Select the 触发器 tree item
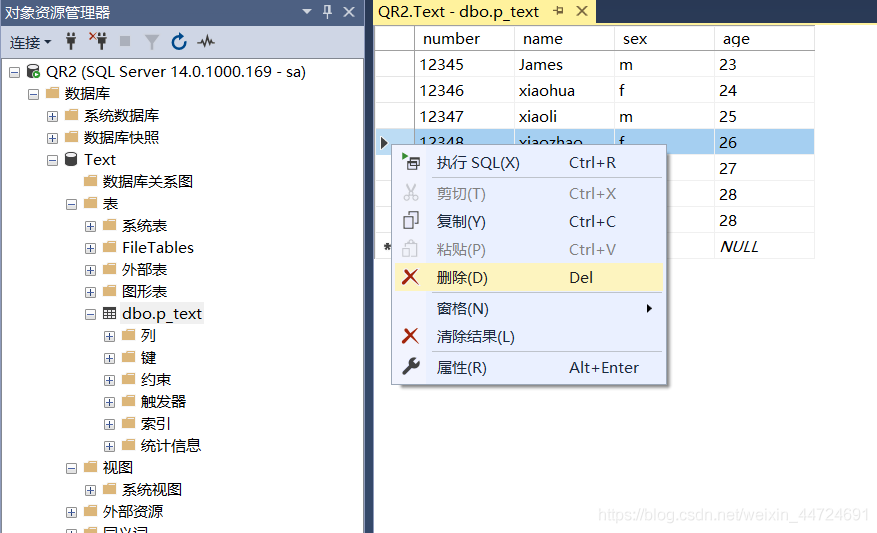 163,402
